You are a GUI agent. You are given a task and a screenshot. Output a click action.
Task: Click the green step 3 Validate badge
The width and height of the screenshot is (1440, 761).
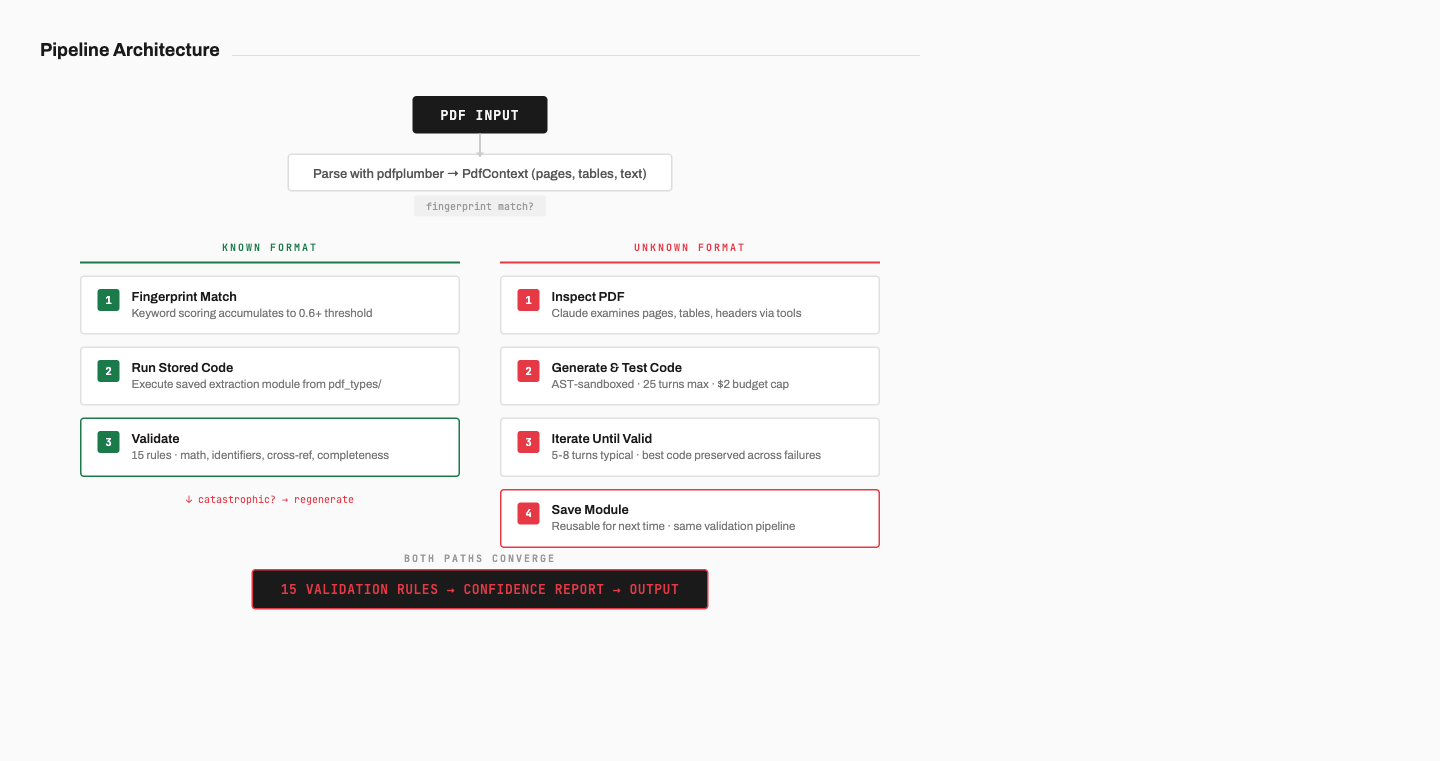[108, 441]
